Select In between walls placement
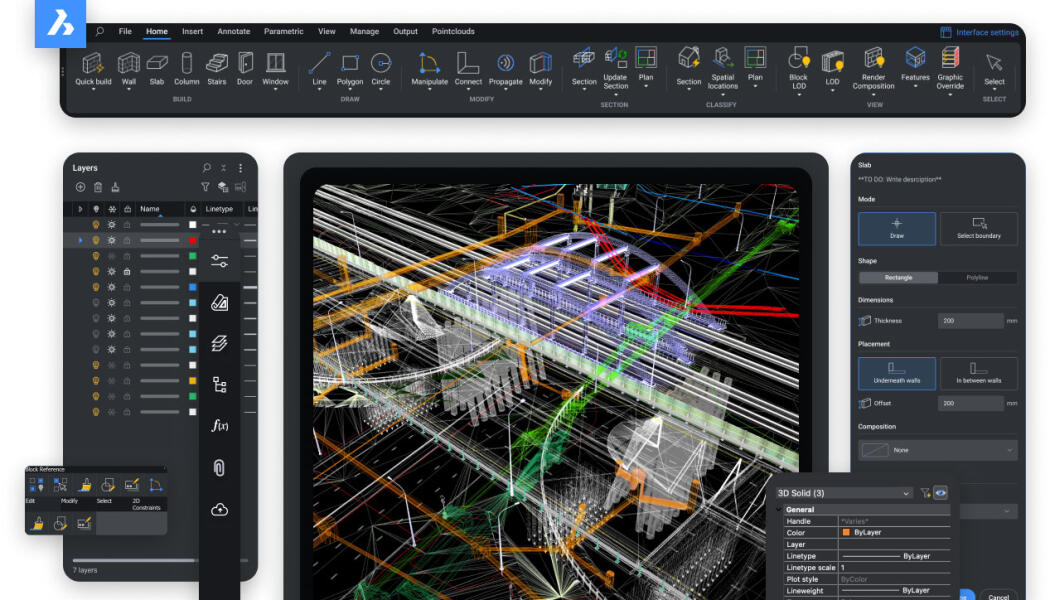This screenshot has height=600, width=1050. 978,373
